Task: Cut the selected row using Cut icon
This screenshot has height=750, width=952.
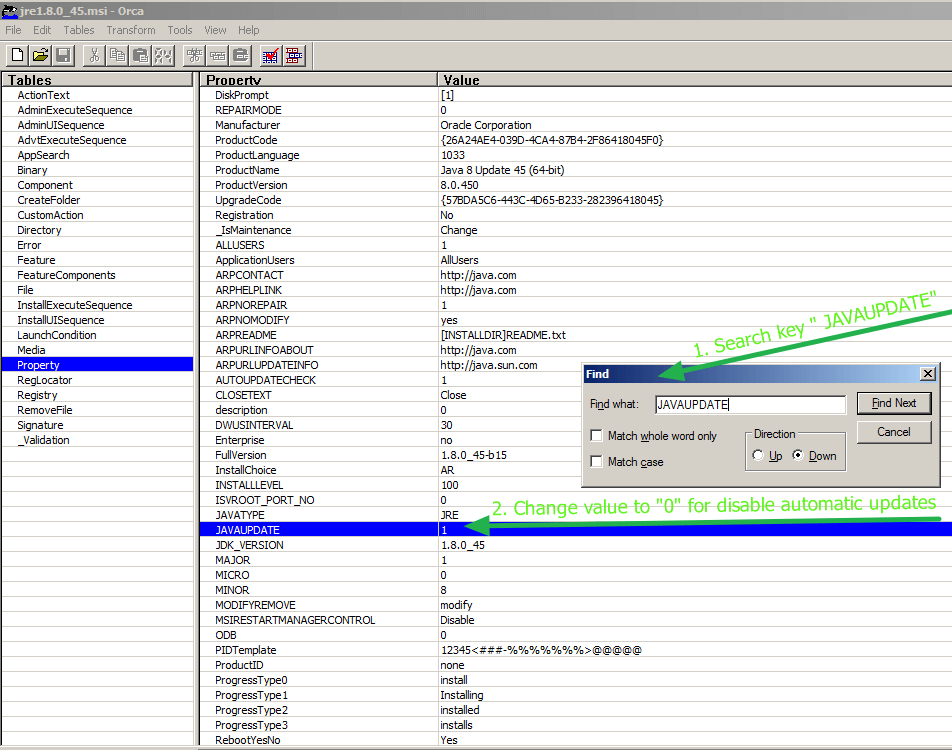Action: pyautogui.click(x=93, y=55)
